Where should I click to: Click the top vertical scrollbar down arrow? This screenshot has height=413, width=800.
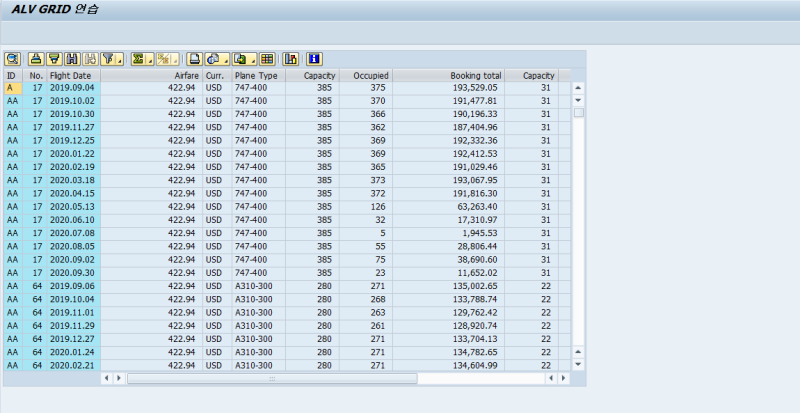tap(578, 101)
